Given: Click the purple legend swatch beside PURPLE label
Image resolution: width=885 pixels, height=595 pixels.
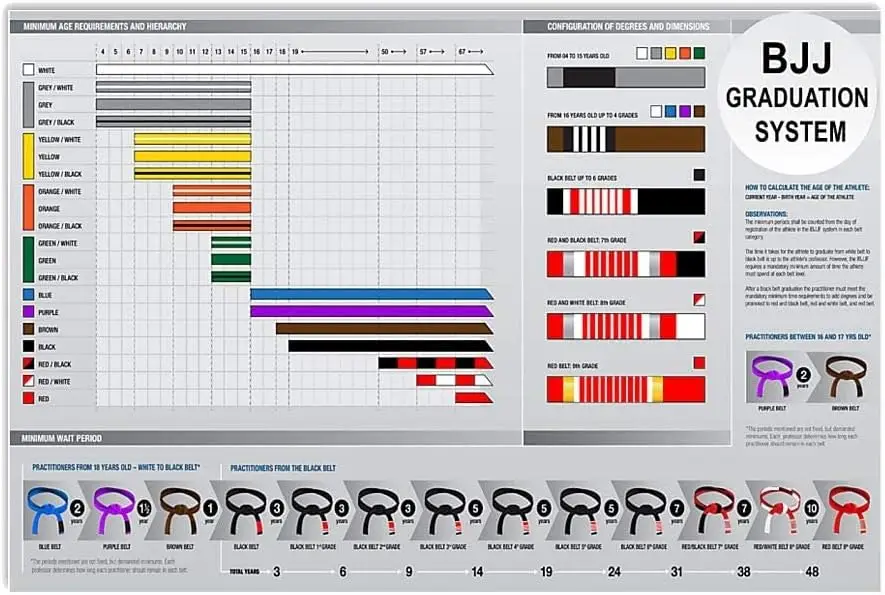Looking at the screenshot, I should pos(28,312).
